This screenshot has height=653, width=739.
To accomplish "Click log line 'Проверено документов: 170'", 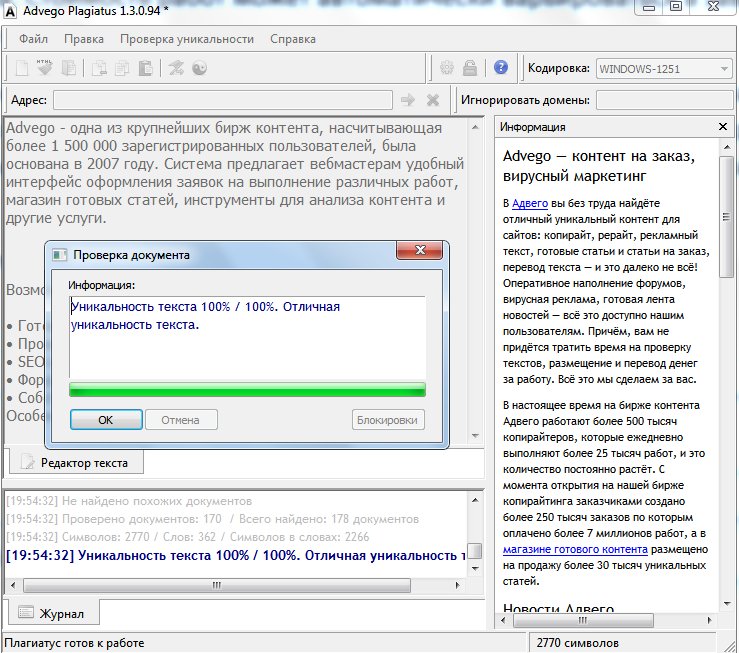I will [212, 519].
